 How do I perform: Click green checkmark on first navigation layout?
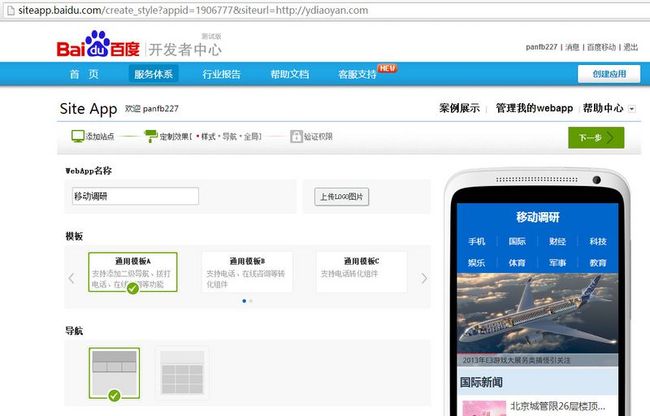click(114, 395)
